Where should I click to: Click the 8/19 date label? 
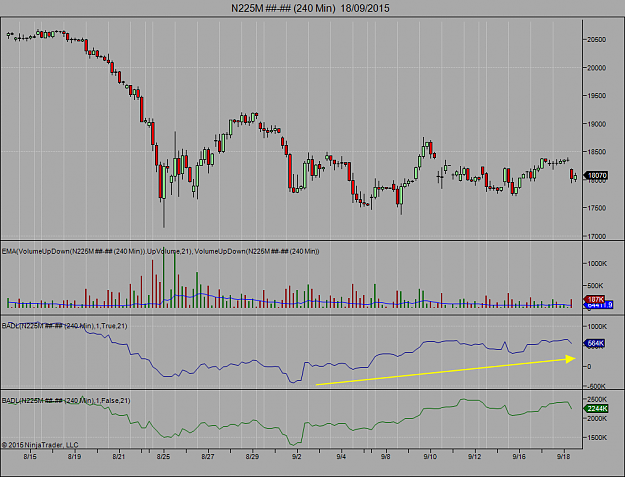pos(75,456)
